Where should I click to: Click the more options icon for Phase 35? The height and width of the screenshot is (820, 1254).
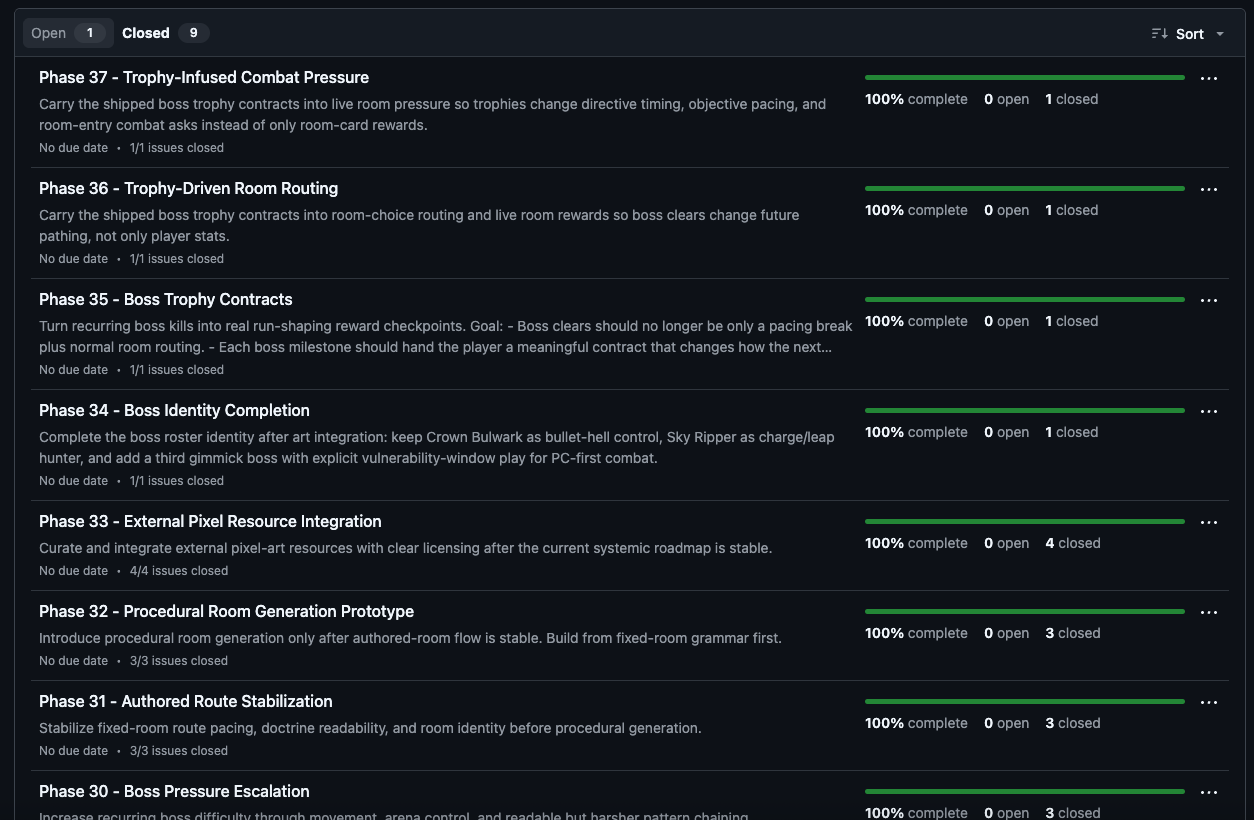(x=1208, y=301)
